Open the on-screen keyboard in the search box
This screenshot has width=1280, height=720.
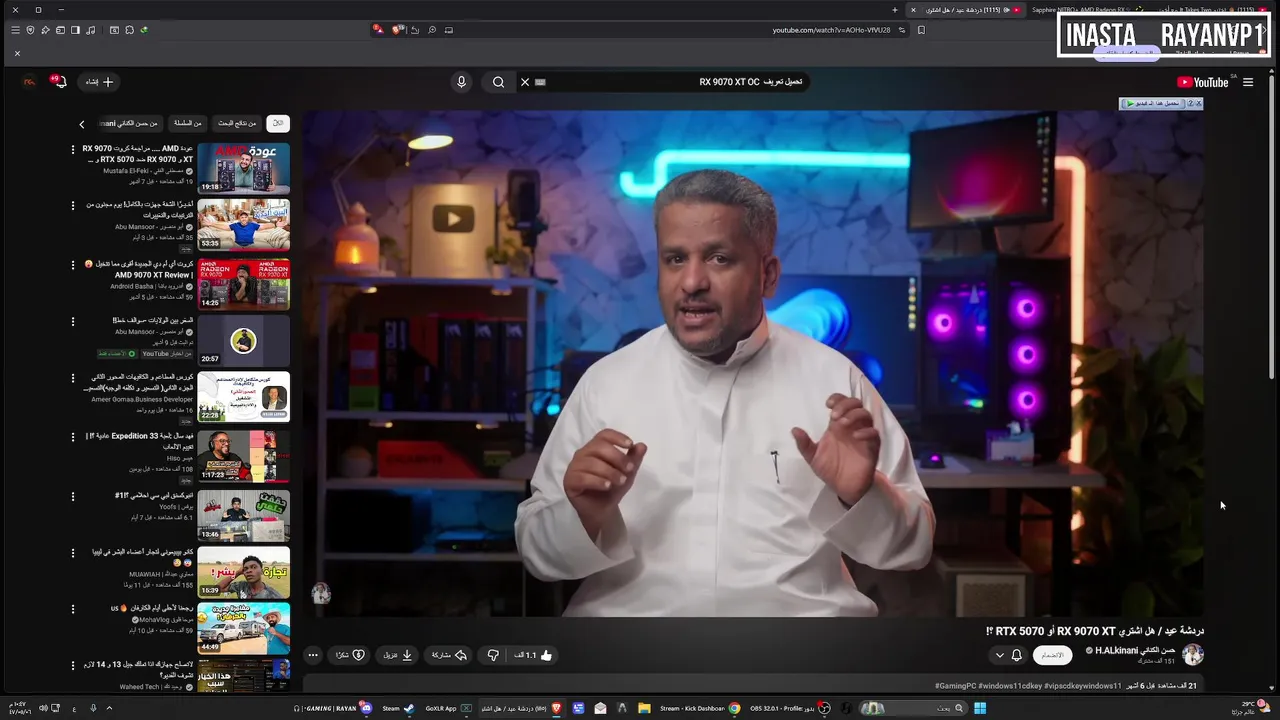[x=540, y=82]
